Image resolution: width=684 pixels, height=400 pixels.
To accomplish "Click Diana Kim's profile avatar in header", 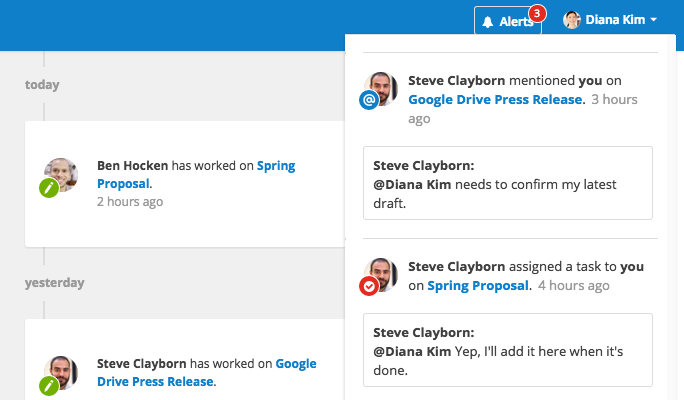I will pos(572,20).
